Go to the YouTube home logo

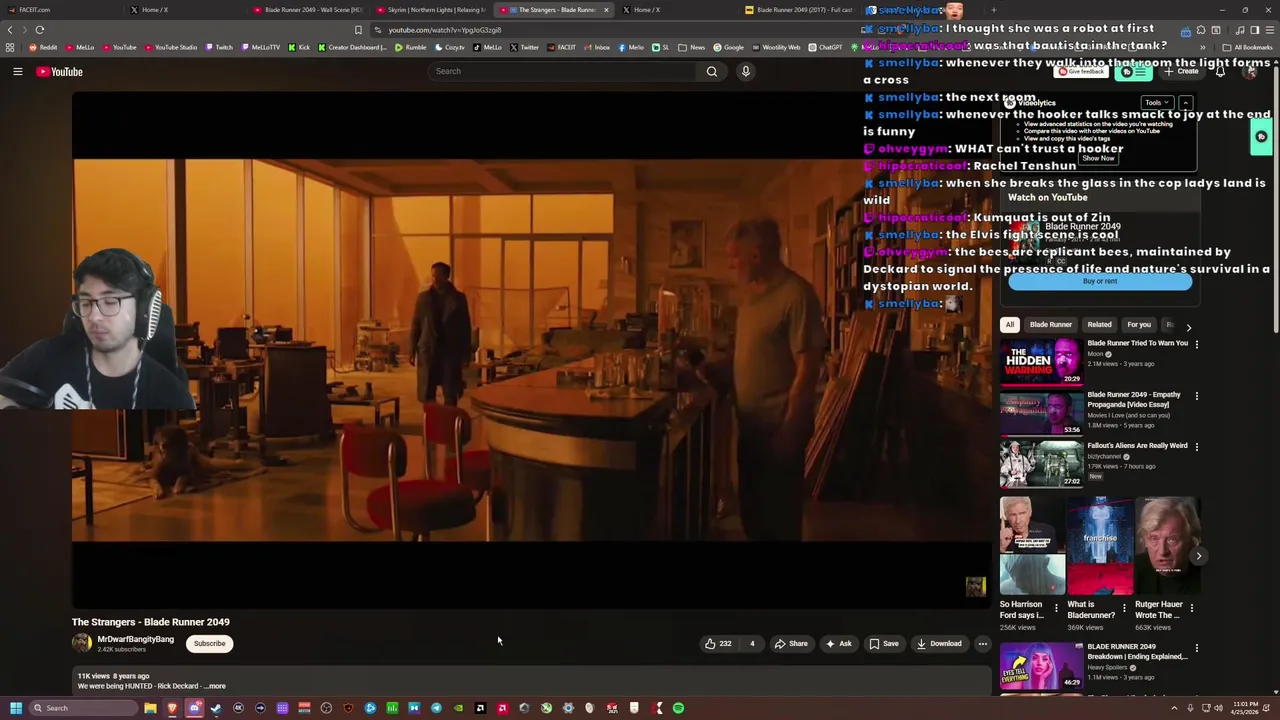60,71
